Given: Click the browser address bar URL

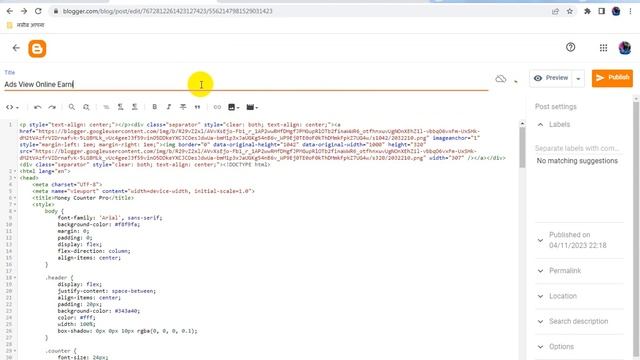Looking at the screenshot, I should [167, 11].
